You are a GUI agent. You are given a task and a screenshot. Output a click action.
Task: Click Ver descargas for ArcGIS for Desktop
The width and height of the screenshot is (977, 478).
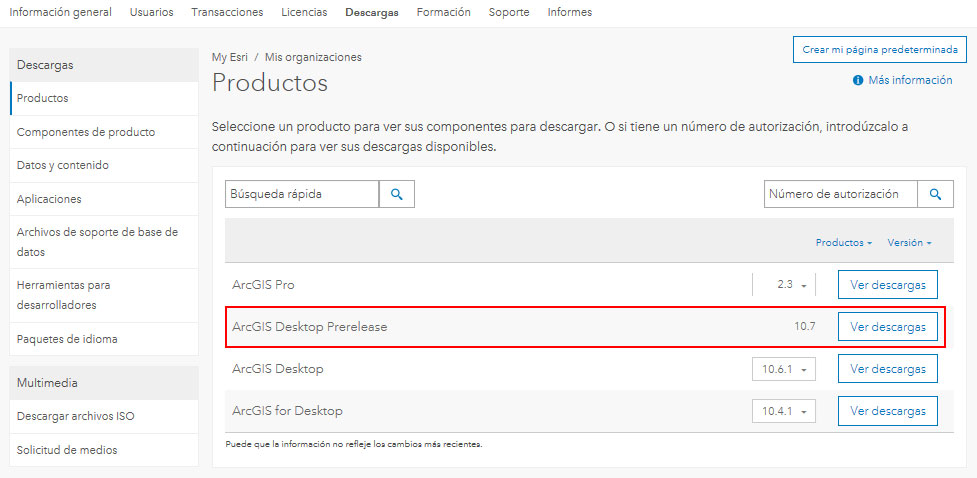pyautogui.click(x=888, y=411)
